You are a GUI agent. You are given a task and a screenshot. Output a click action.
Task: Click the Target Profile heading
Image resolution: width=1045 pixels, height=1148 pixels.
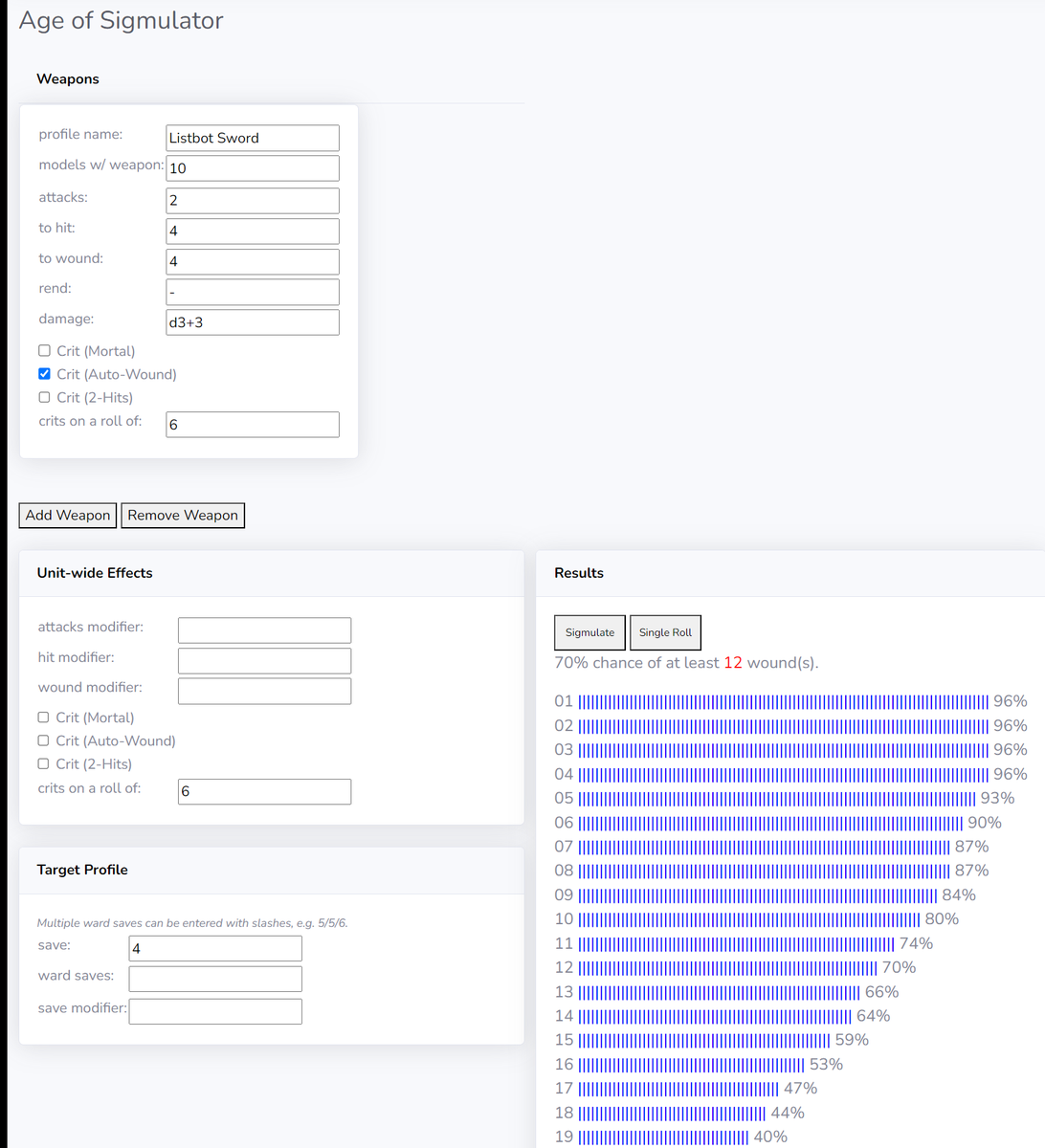pos(82,869)
